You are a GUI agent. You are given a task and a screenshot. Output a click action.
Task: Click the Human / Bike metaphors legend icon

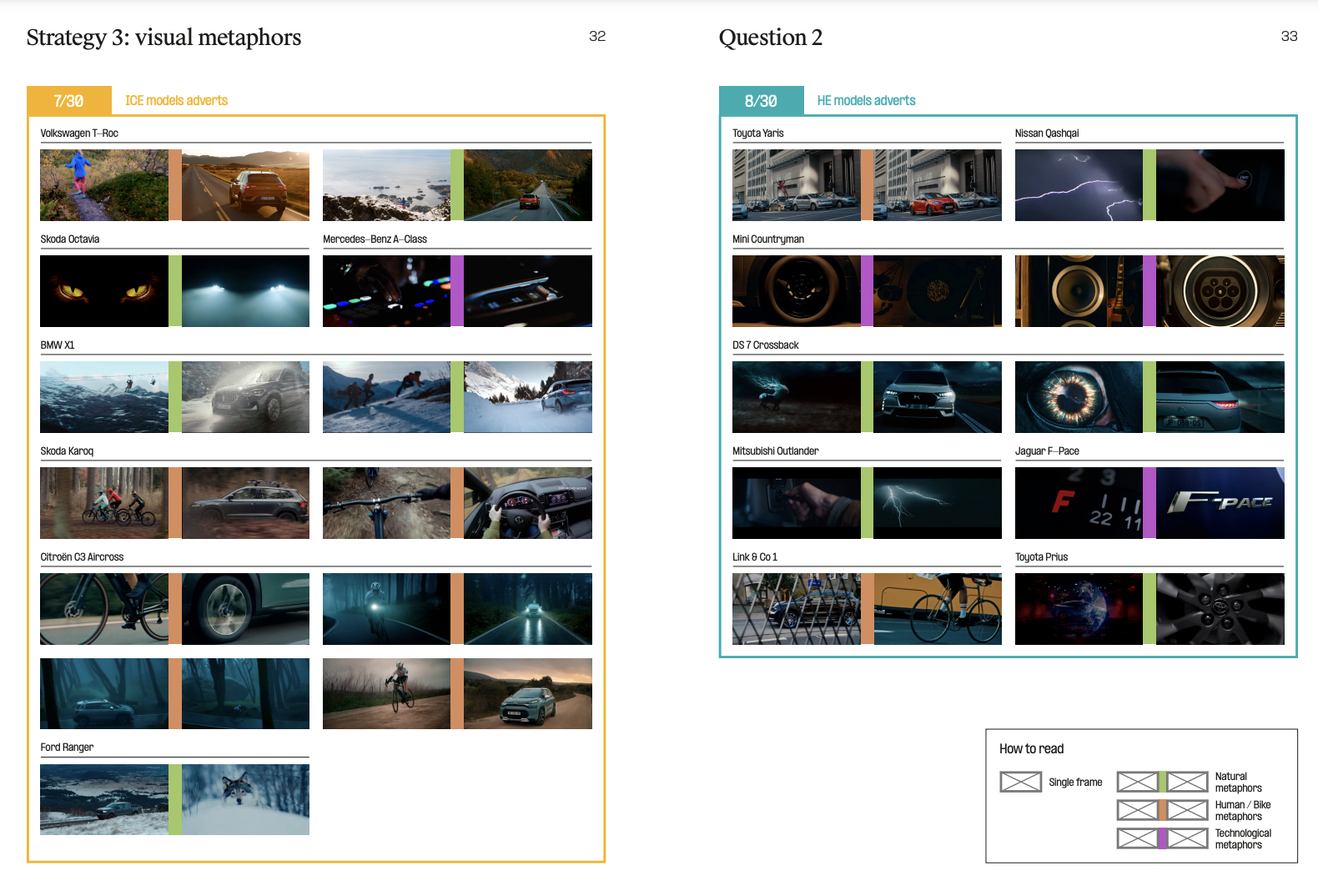coord(1162,810)
